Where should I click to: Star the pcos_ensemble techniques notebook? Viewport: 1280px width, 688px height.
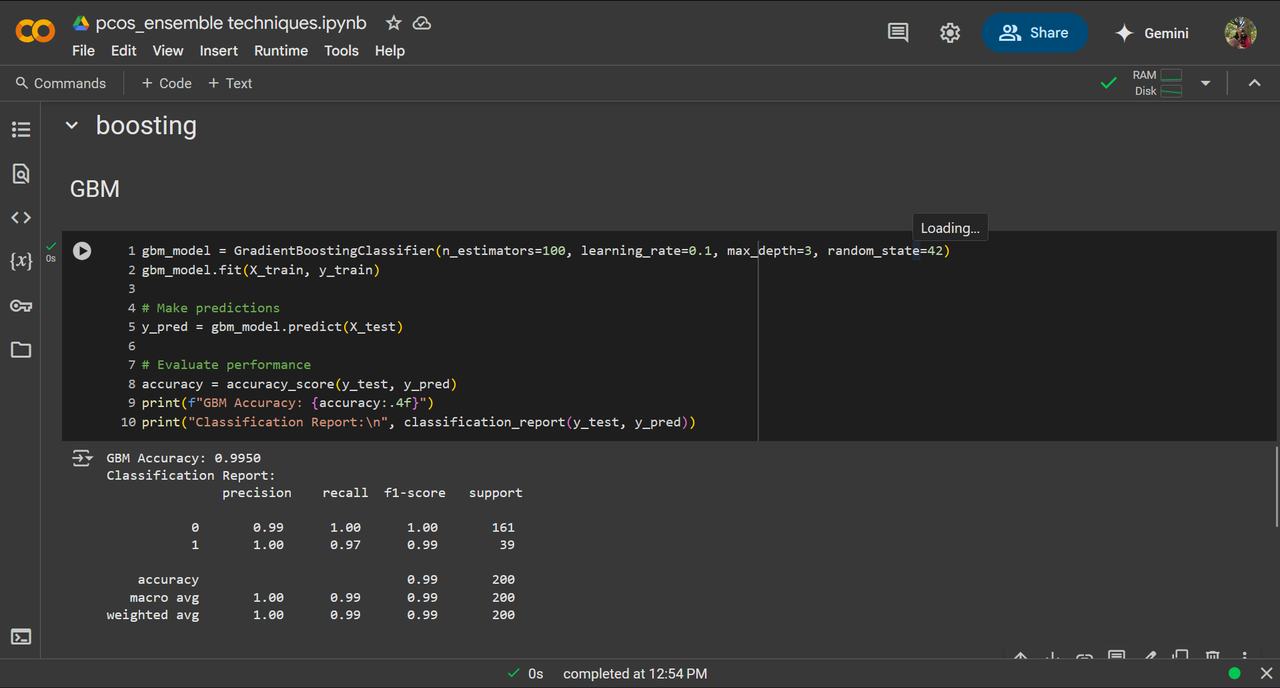coord(394,23)
